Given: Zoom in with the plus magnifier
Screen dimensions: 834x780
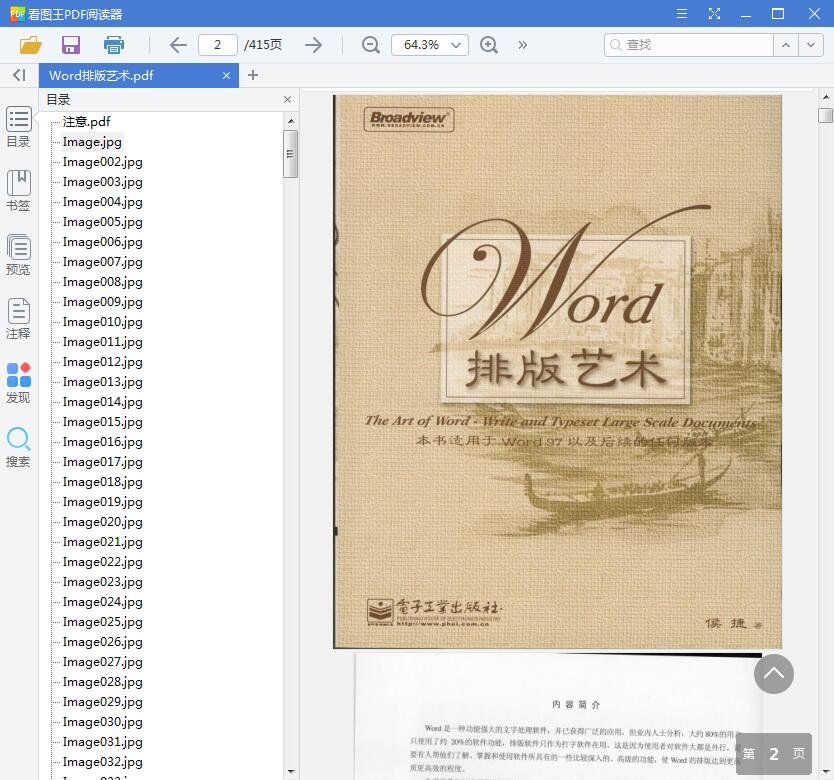Looking at the screenshot, I should (489, 45).
